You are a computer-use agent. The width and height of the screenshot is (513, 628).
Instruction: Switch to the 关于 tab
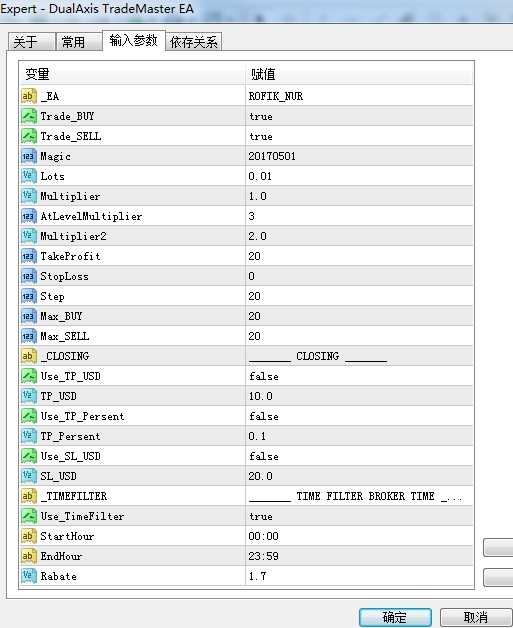(31, 42)
